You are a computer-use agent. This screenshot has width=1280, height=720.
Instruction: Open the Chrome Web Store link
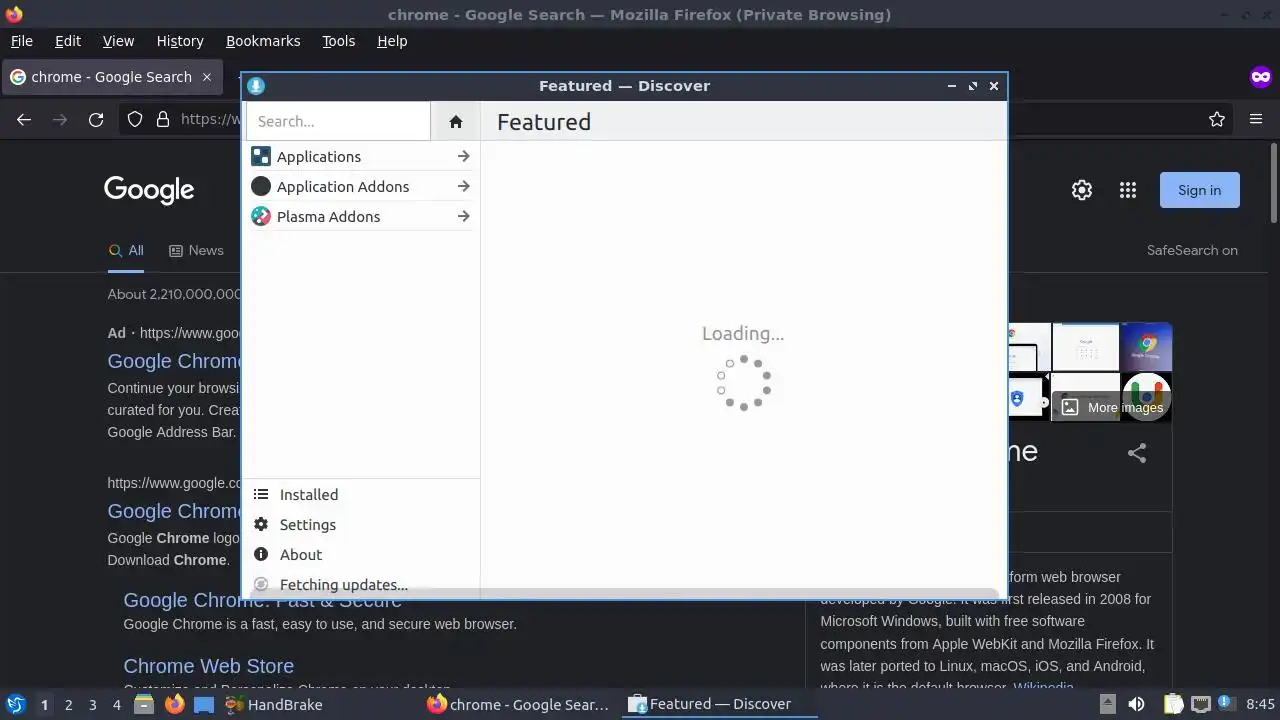[208, 666]
